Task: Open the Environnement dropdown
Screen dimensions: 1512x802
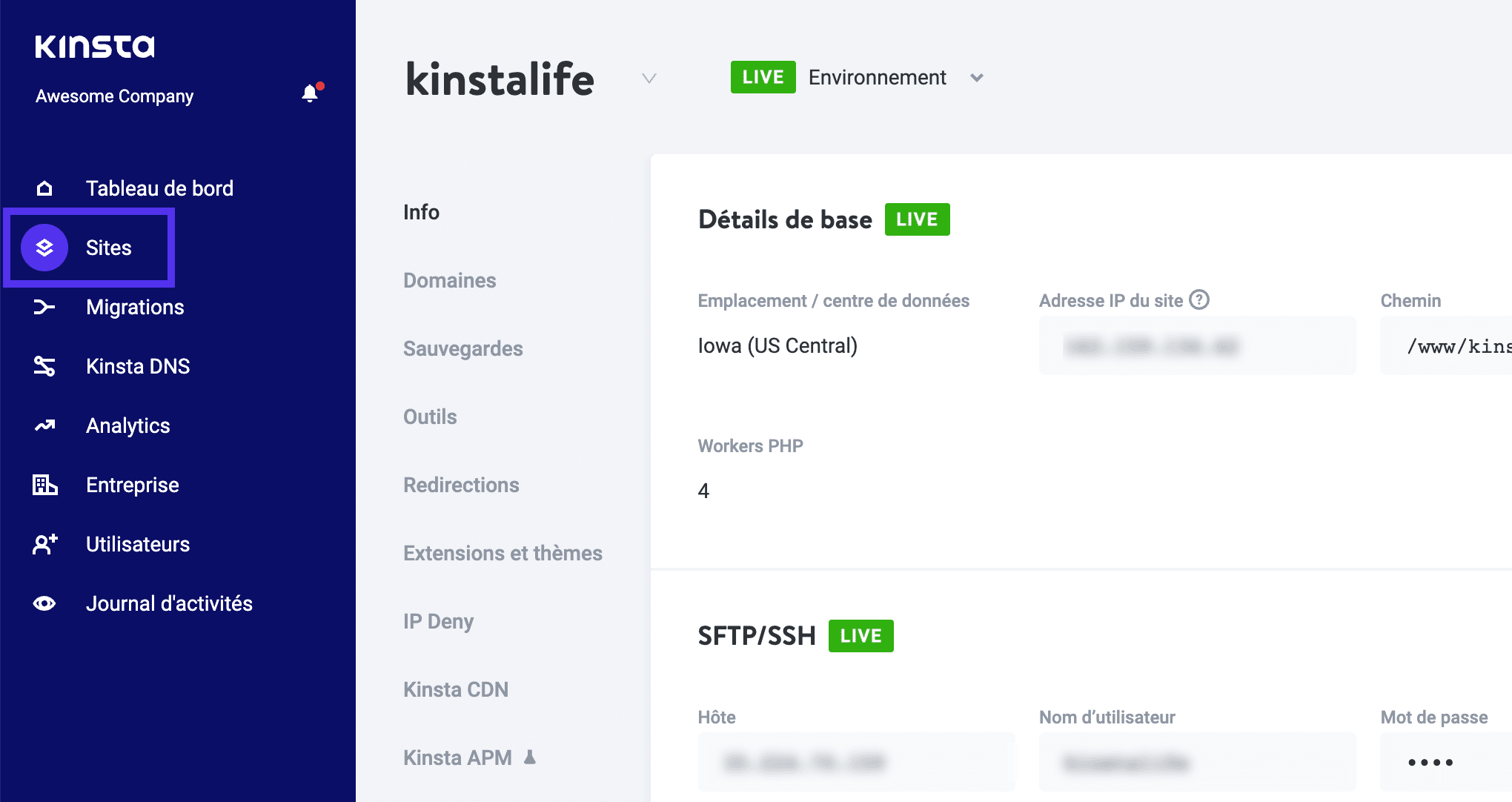Action: pyautogui.click(x=977, y=77)
